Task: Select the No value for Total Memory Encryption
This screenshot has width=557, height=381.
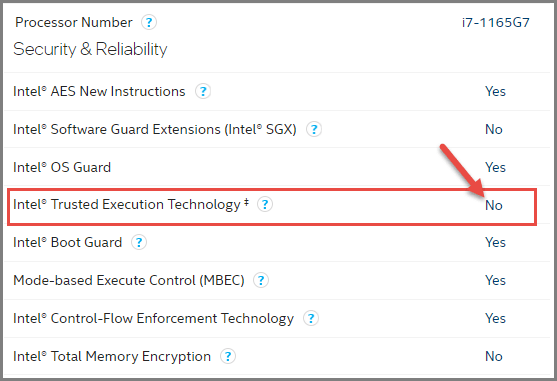Action: point(494,356)
